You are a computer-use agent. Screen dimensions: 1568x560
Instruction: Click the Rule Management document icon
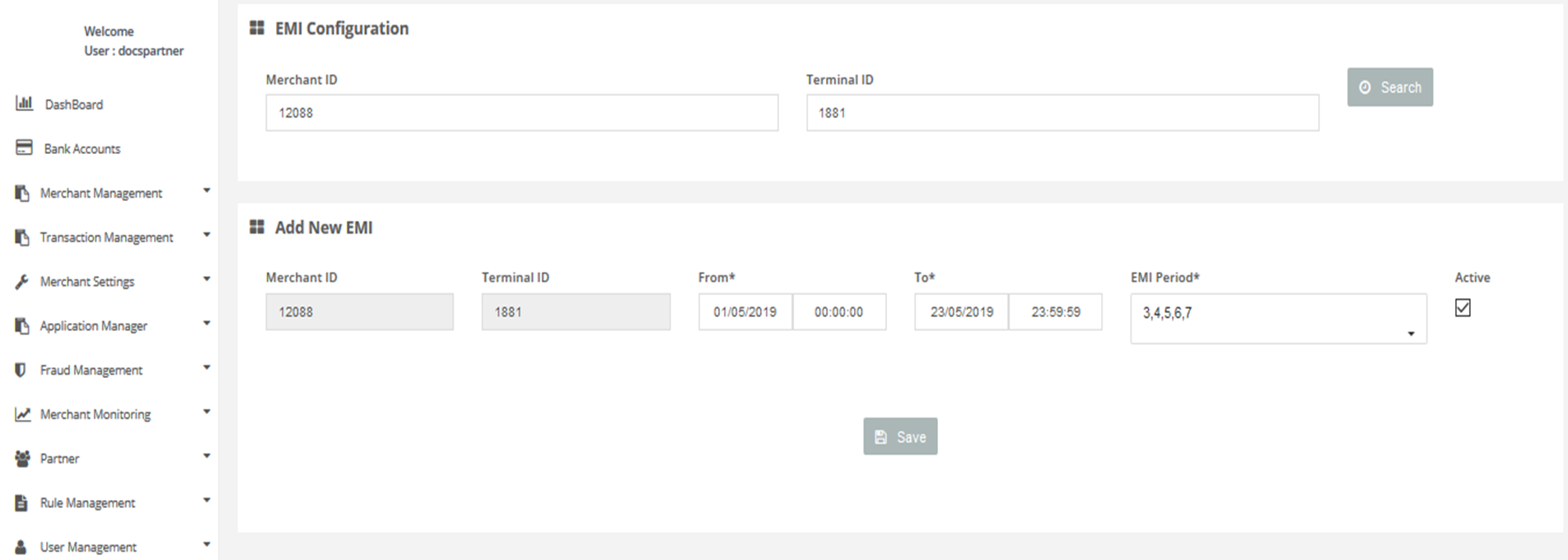point(21,502)
